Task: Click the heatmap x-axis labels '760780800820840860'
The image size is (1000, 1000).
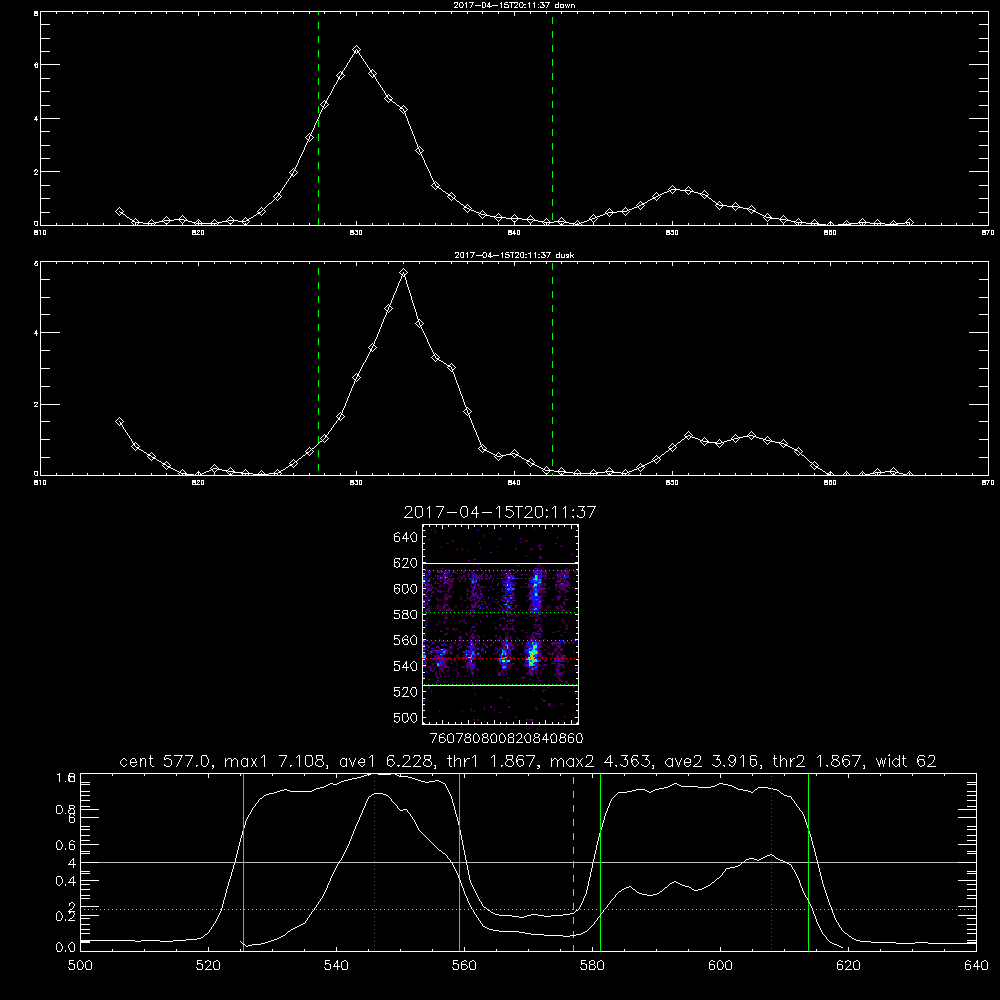Action: click(x=506, y=738)
